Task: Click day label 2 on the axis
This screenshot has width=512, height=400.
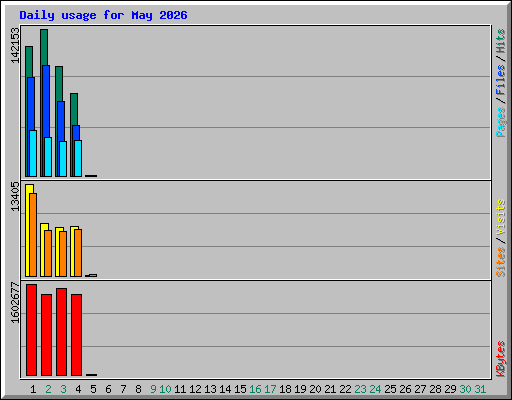Action: click(48, 389)
